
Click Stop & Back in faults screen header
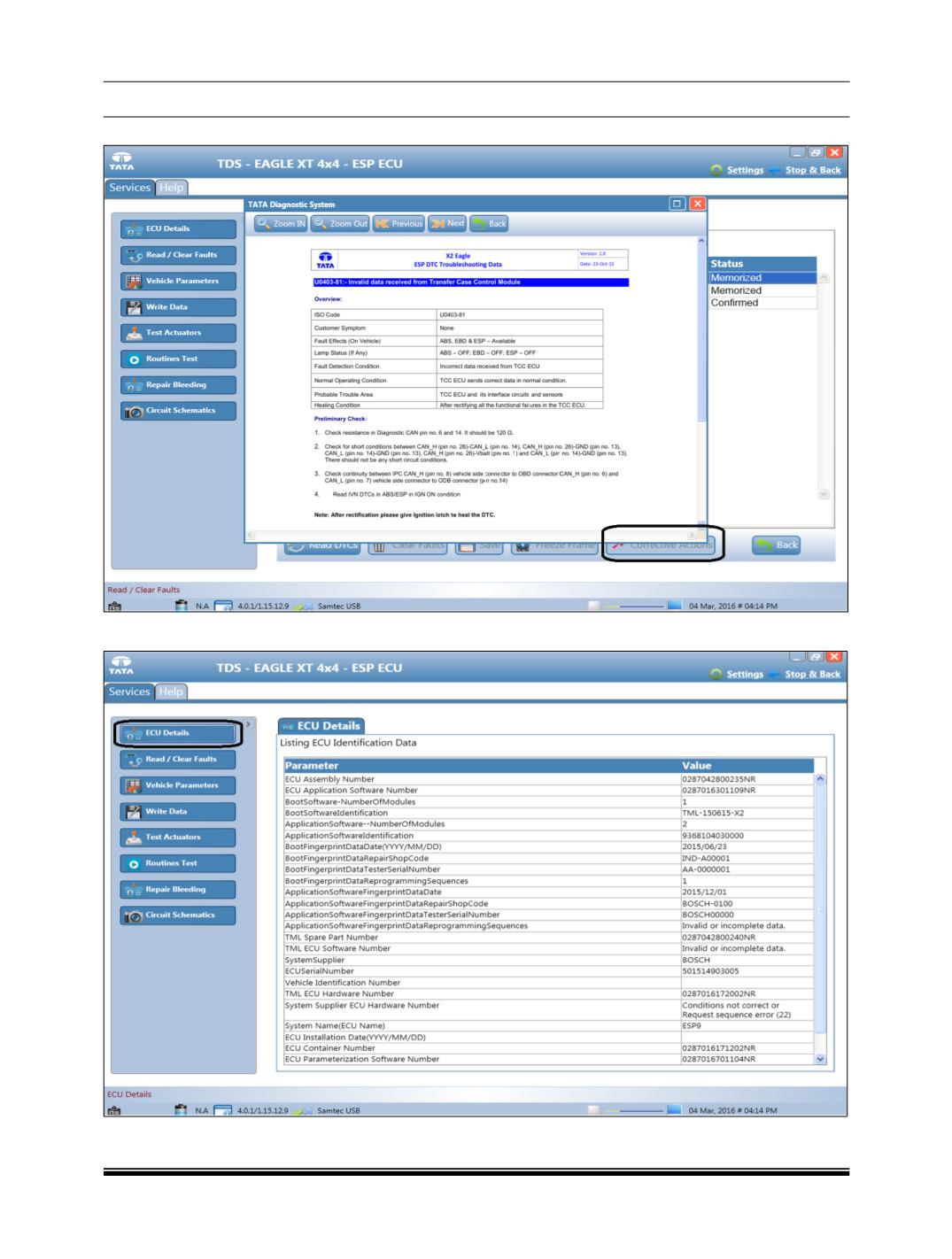pyautogui.click(x=813, y=170)
